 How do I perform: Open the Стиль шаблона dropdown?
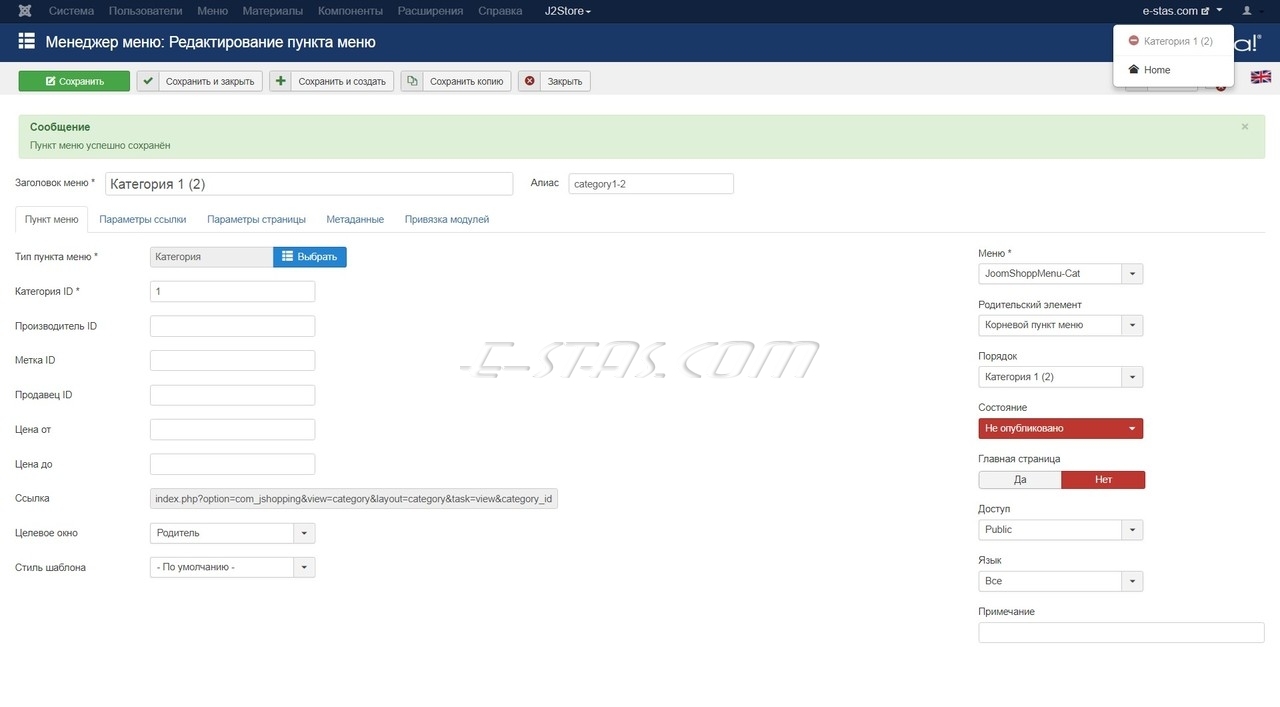(x=232, y=567)
